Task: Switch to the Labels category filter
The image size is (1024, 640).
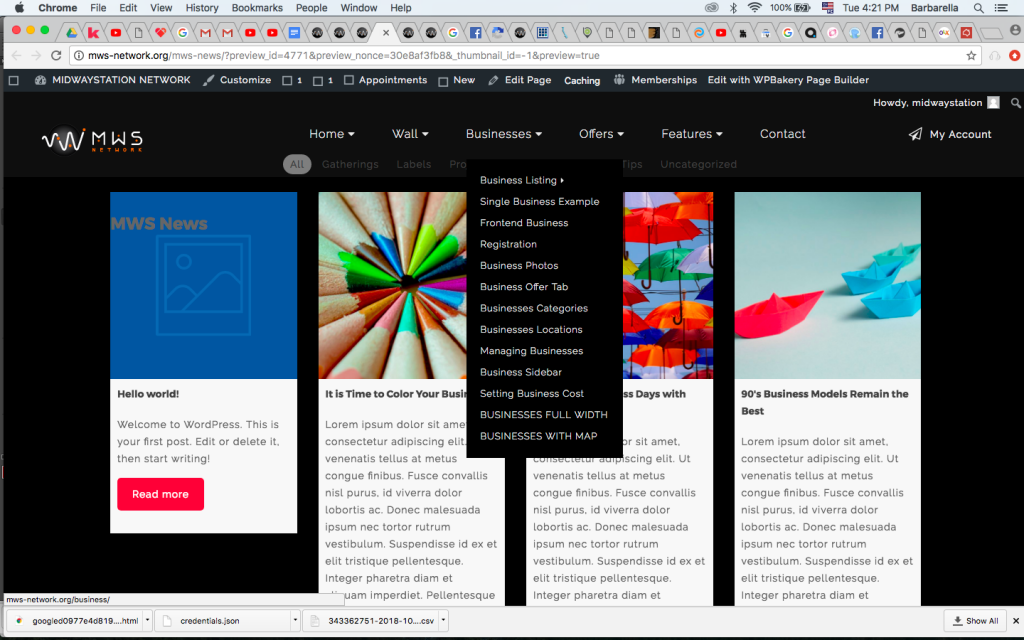Action: pos(413,164)
